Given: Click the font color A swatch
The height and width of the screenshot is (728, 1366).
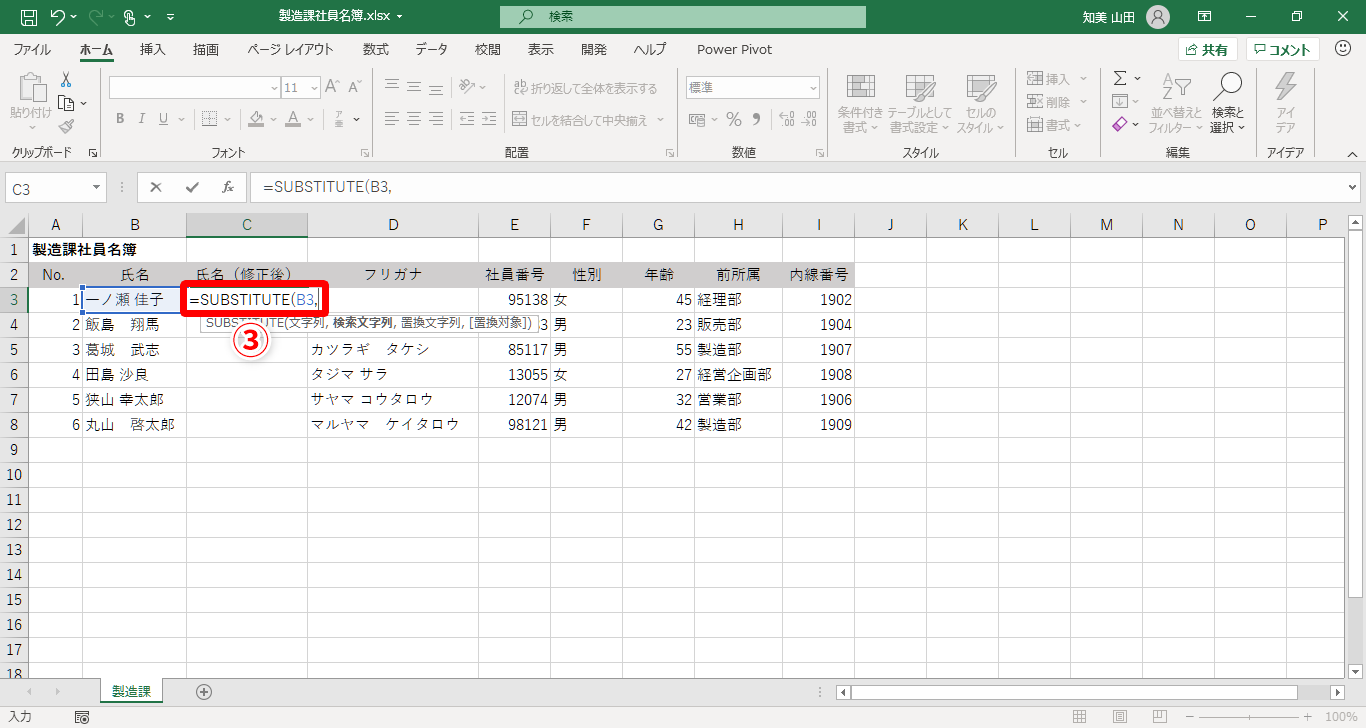Looking at the screenshot, I should 293,119.
